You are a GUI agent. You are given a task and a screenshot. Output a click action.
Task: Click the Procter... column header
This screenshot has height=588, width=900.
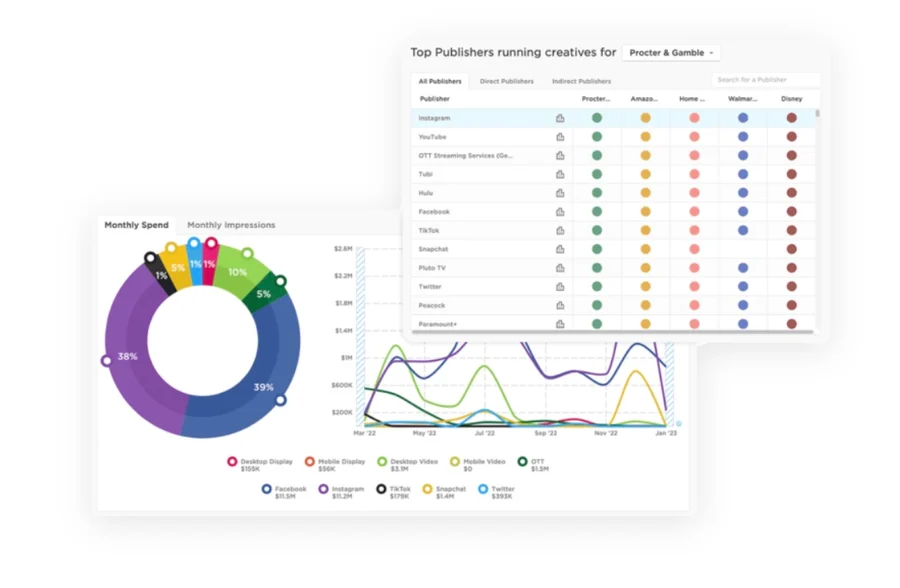[x=596, y=99]
